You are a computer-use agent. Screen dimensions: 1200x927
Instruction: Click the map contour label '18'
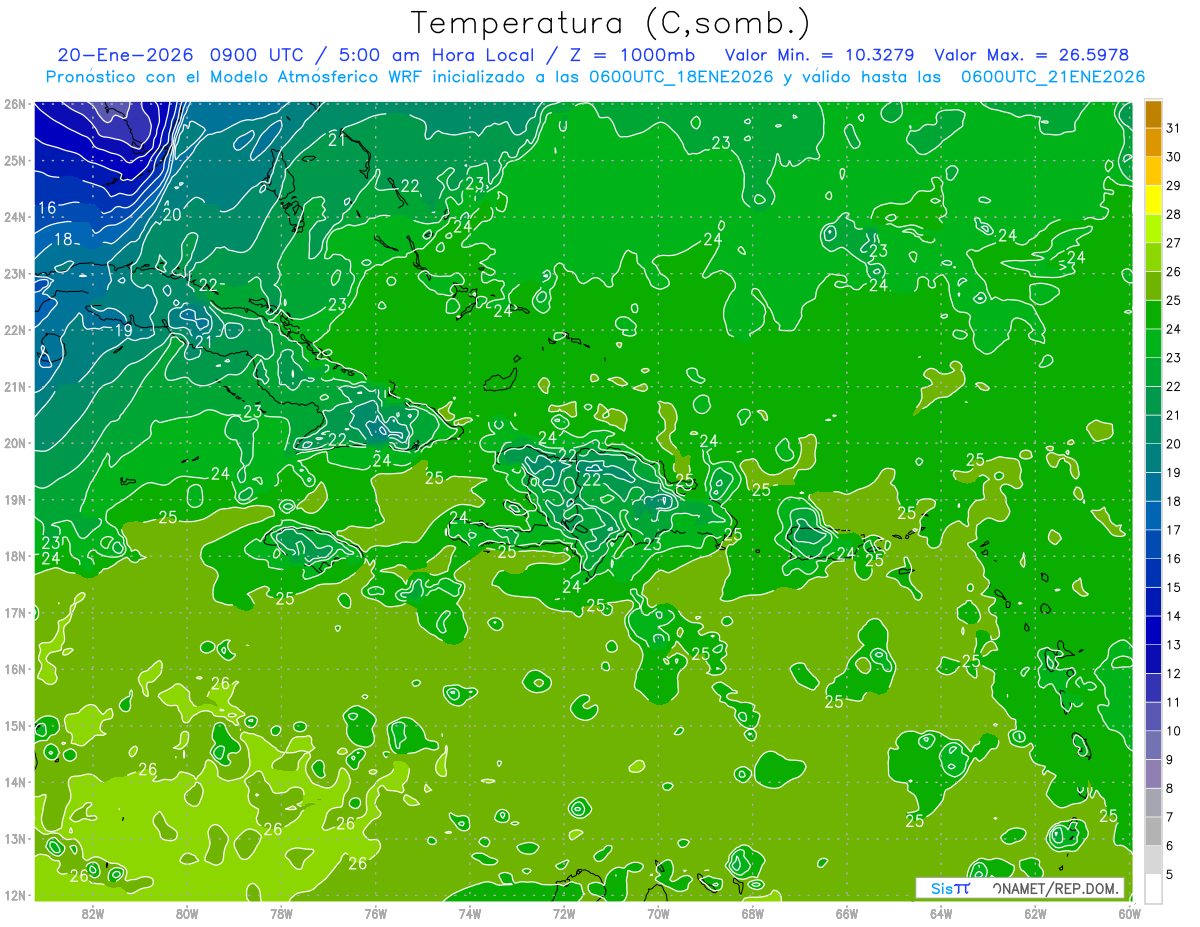(63, 239)
